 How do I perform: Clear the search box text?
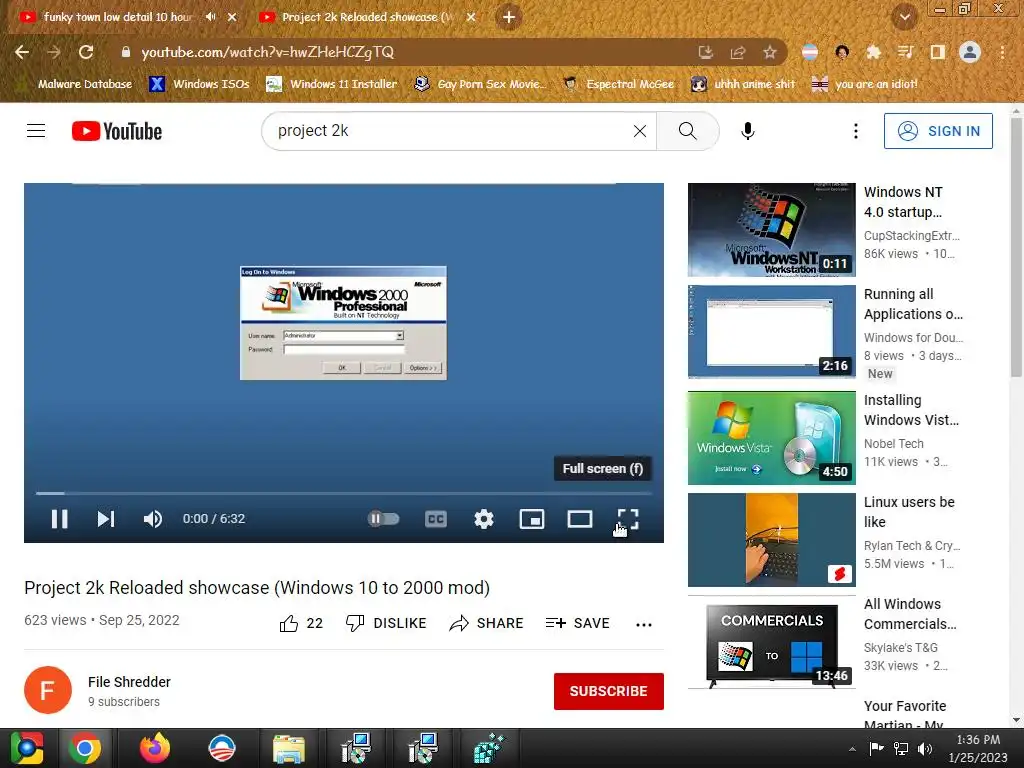point(640,131)
